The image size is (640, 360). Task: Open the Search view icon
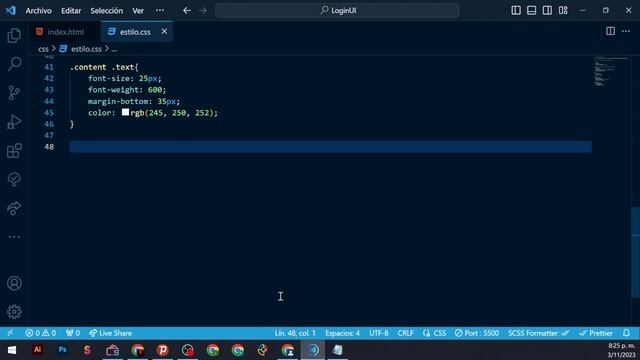(14, 64)
